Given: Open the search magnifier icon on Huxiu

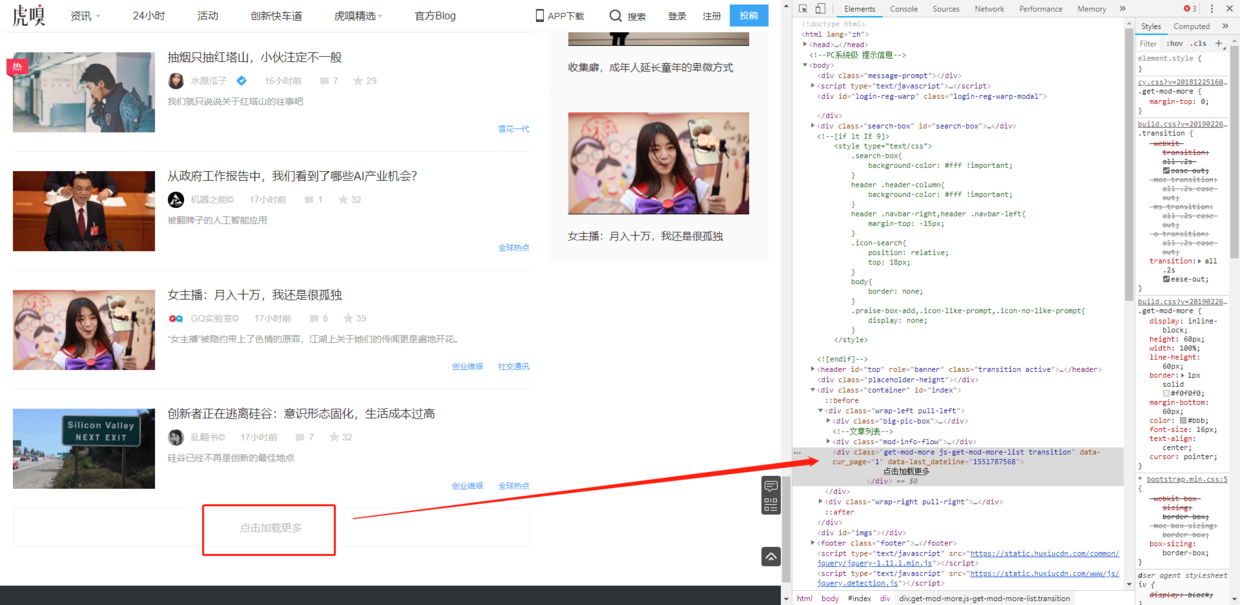Looking at the screenshot, I should [615, 16].
